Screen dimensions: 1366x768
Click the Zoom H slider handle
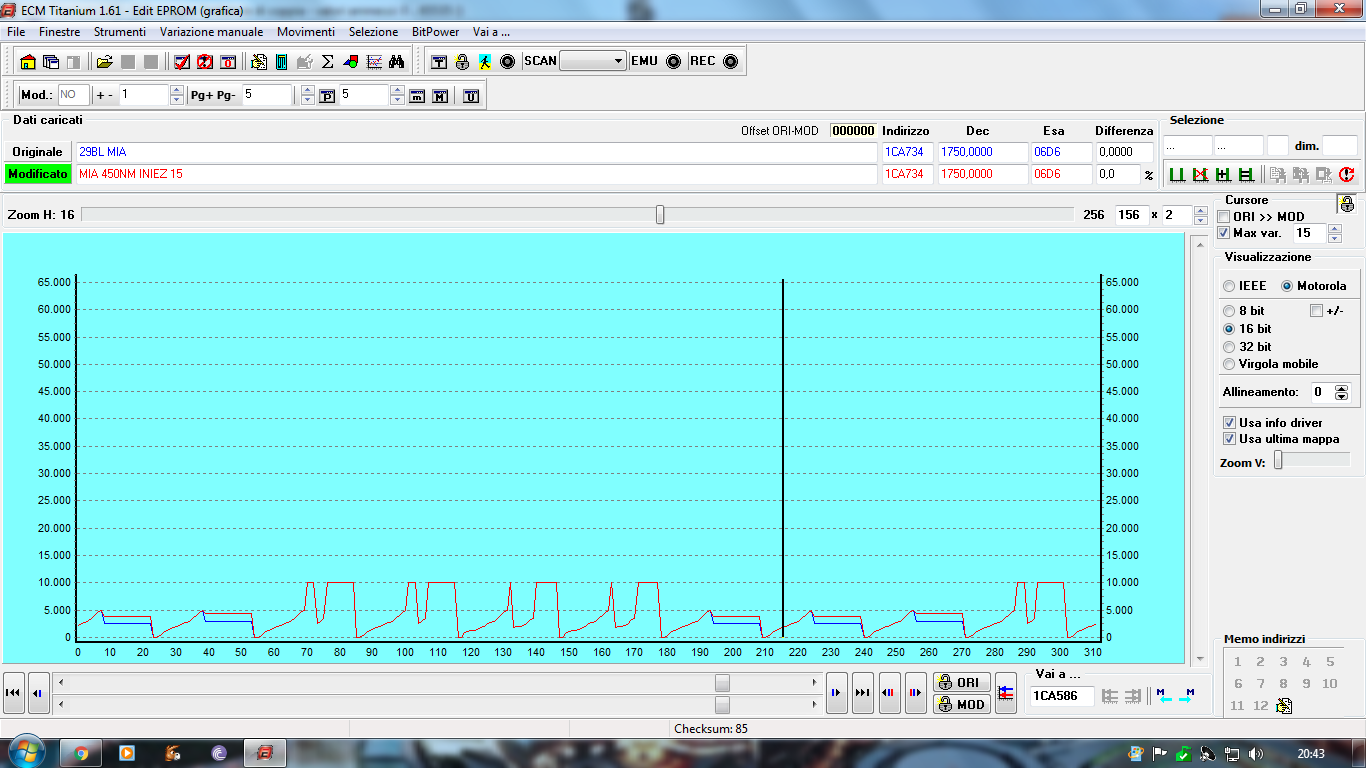click(660, 214)
